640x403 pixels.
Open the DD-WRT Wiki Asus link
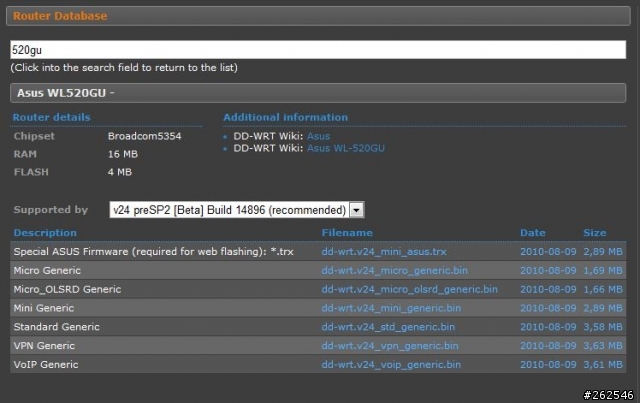(x=318, y=136)
